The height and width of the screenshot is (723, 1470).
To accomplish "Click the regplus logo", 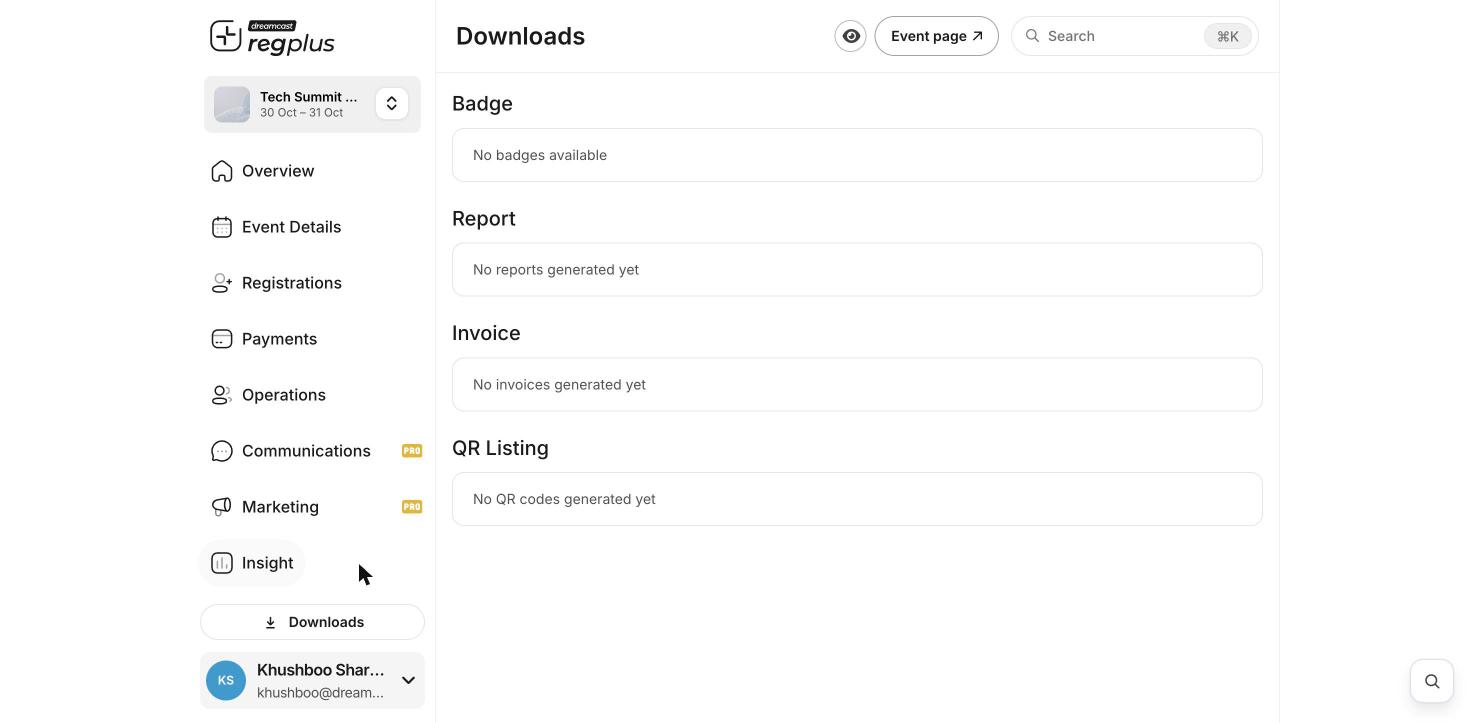I will (x=272, y=37).
